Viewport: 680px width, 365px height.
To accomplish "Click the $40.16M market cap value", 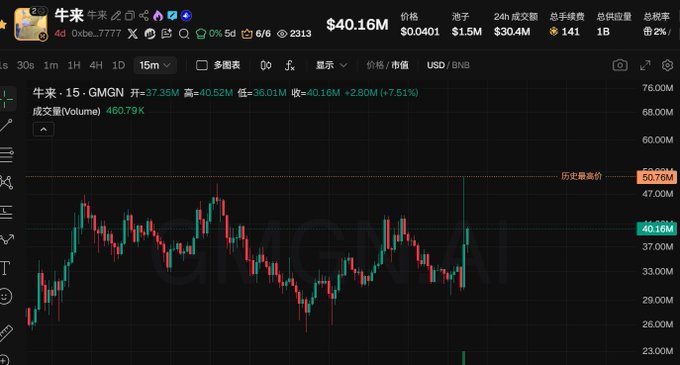I will click(x=357, y=25).
